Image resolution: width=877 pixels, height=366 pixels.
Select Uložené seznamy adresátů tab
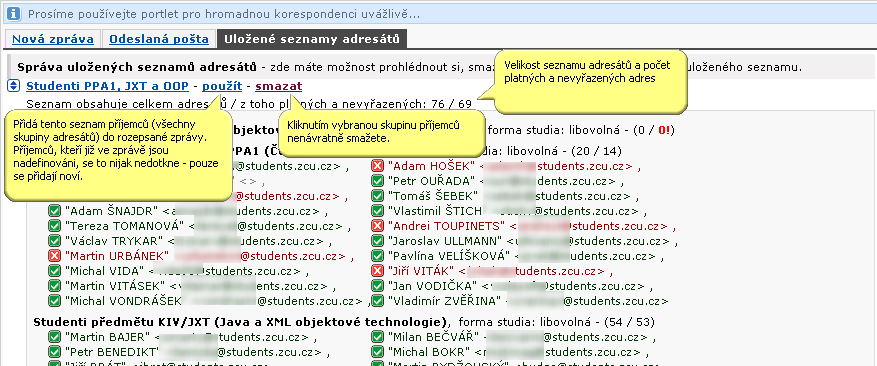click(x=312, y=39)
